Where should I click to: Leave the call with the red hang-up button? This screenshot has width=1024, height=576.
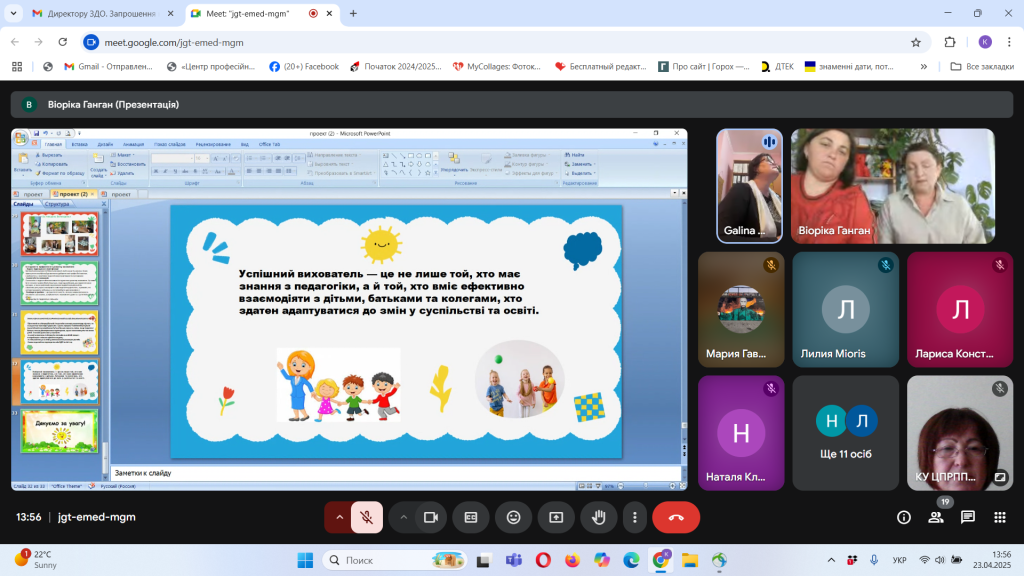pyautogui.click(x=676, y=517)
